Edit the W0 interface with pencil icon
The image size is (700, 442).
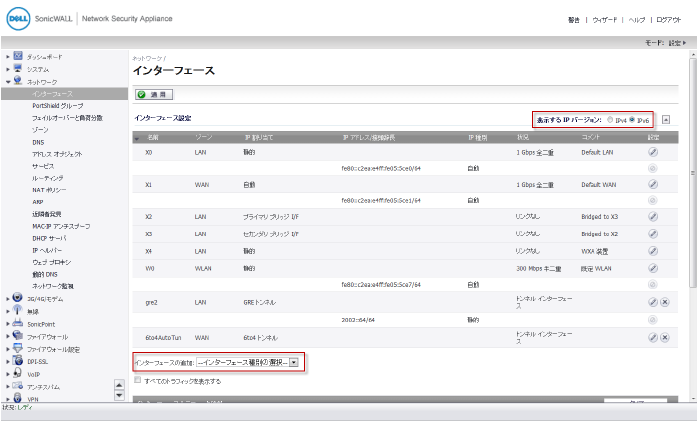coord(653,268)
